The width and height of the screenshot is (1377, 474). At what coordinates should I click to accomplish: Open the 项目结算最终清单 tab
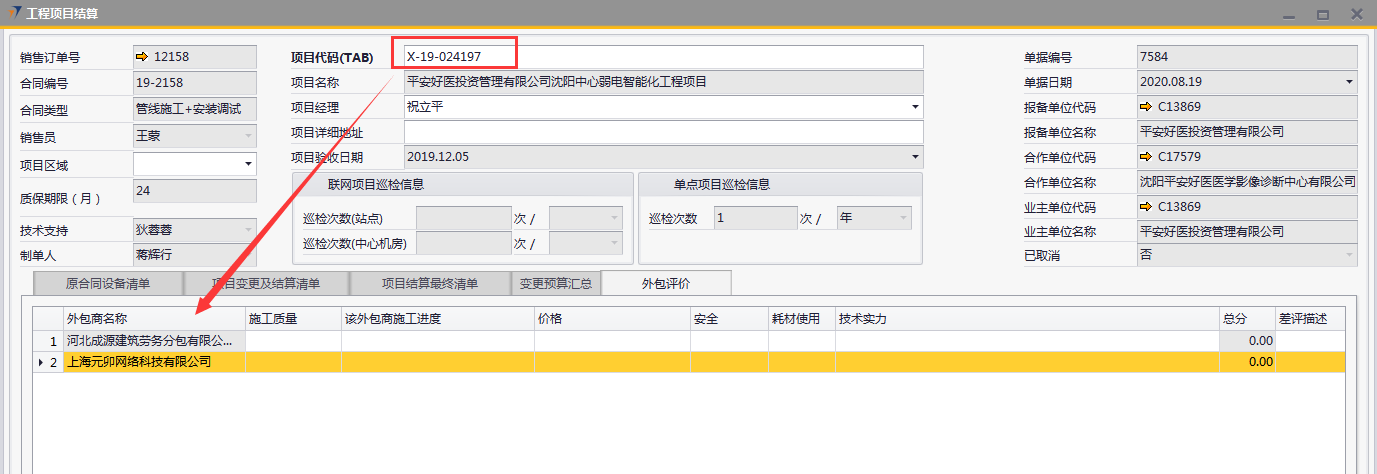pos(430,284)
